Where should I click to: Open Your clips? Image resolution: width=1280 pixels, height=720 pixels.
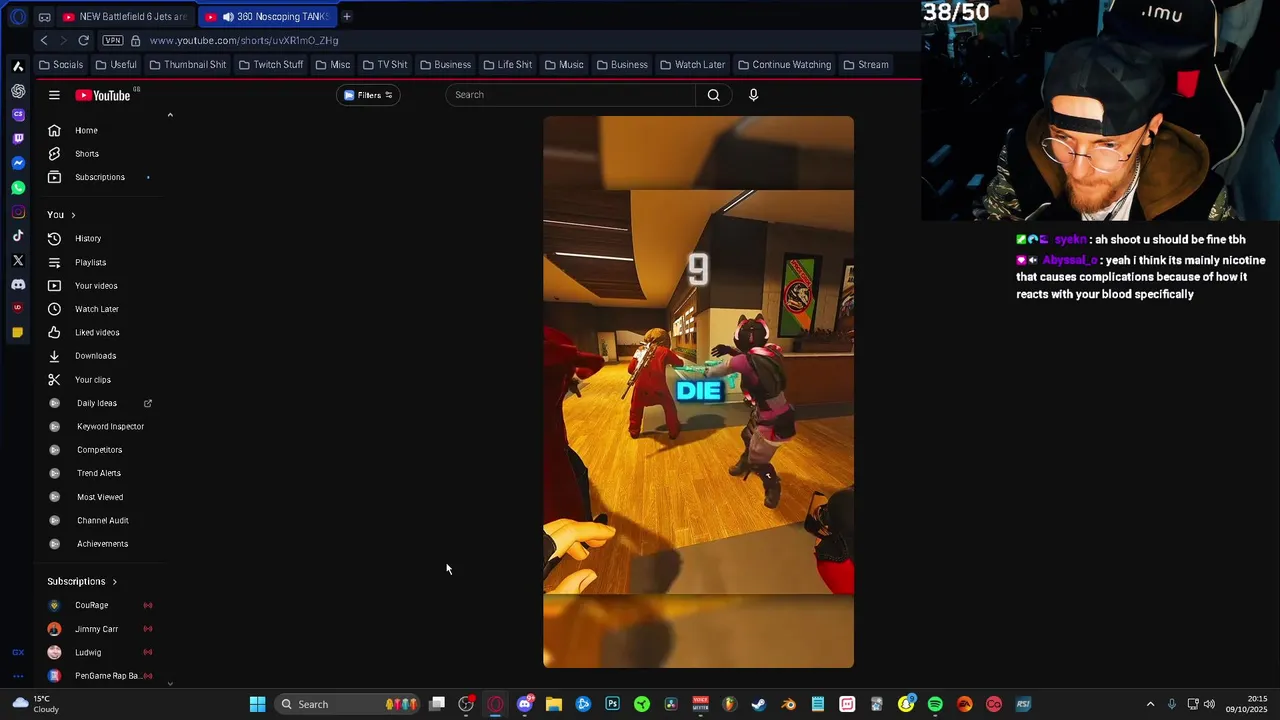point(92,380)
